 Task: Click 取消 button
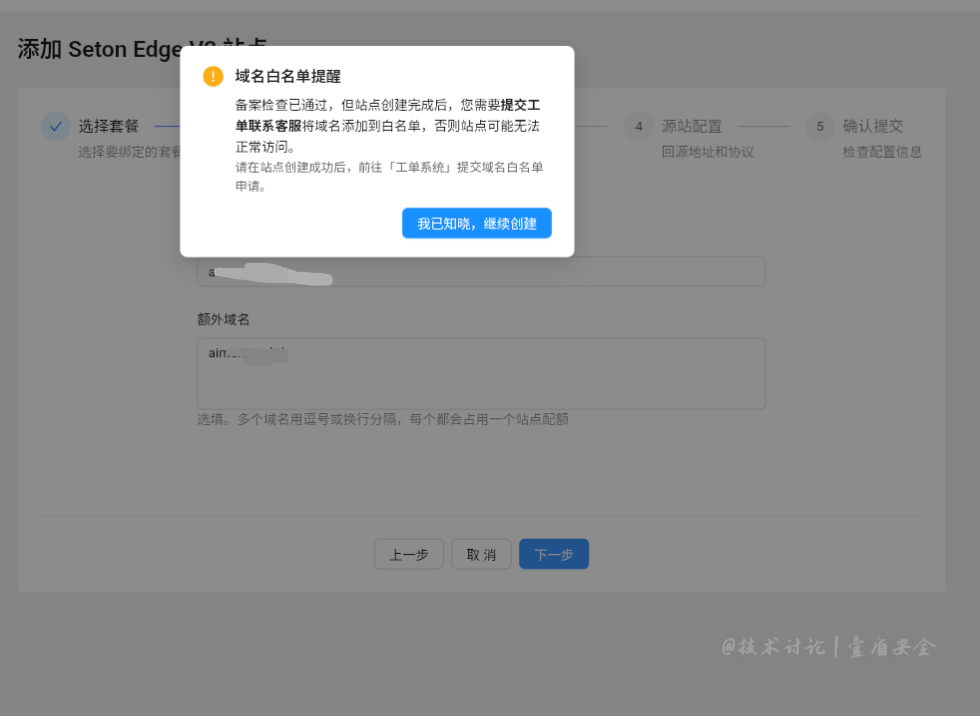[x=481, y=554]
